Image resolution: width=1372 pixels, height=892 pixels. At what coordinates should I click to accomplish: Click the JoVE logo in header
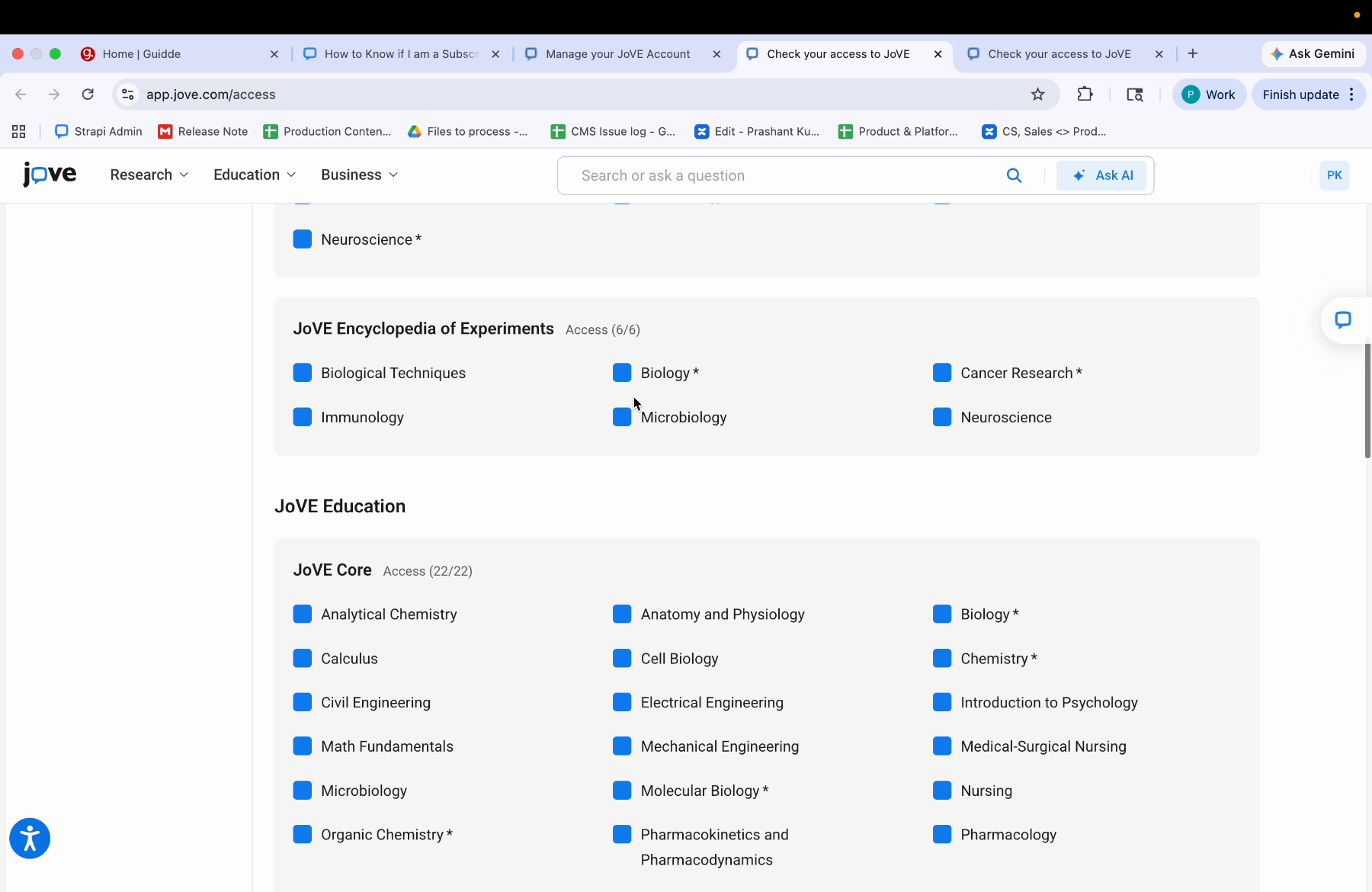click(x=50, y=175)
